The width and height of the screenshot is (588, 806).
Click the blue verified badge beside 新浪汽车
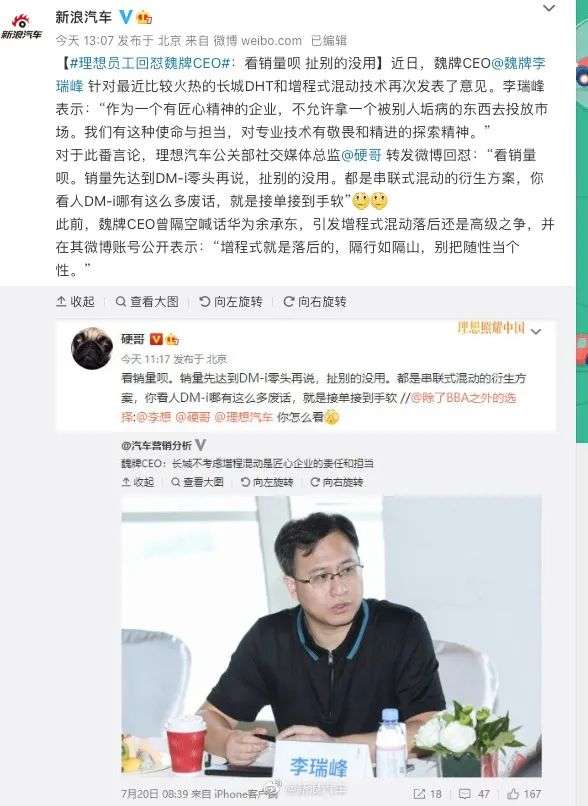125,17
